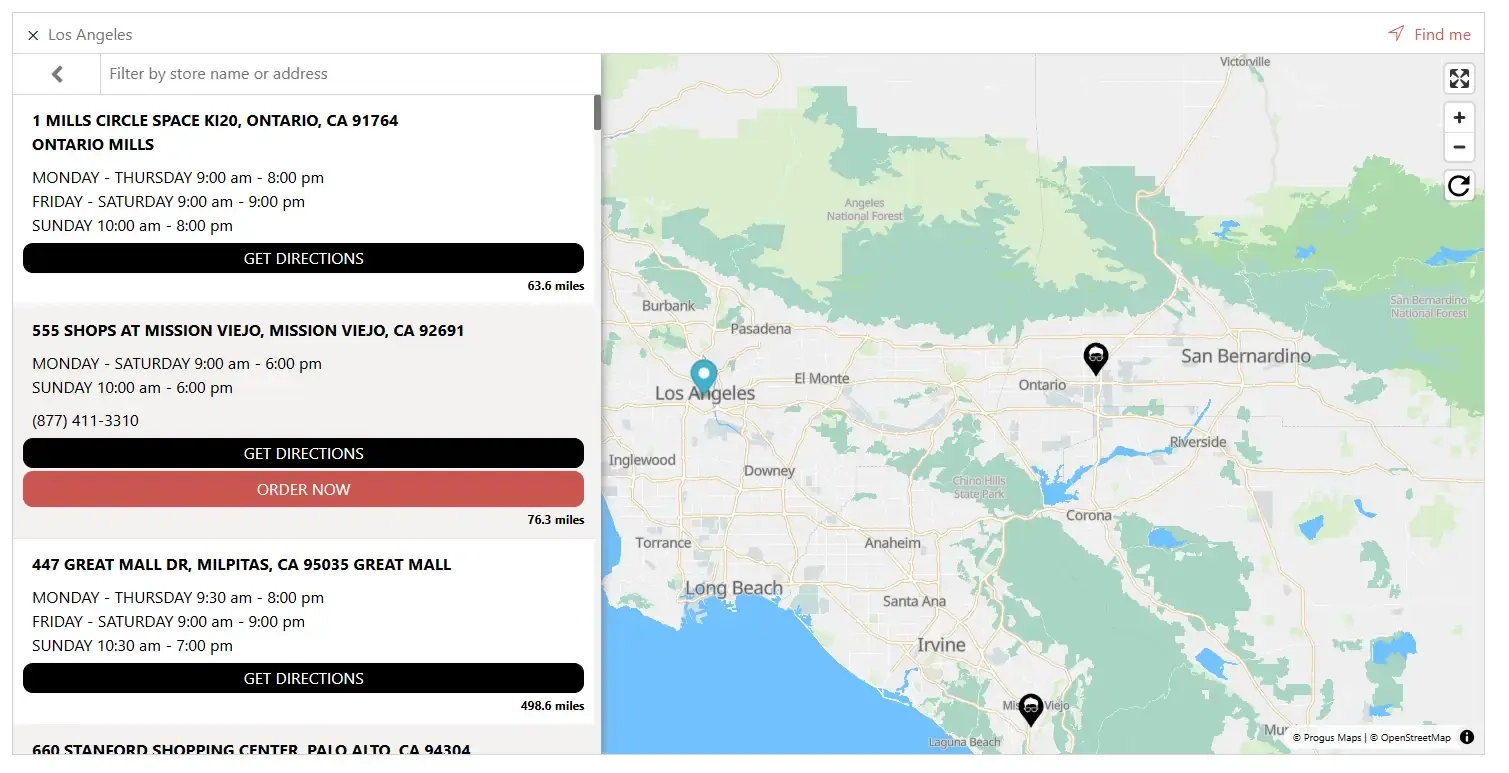Open map attribution info icon
Image resolution: width=1509 pixels, height=773 pixels.
click(x=1466, y=737)
